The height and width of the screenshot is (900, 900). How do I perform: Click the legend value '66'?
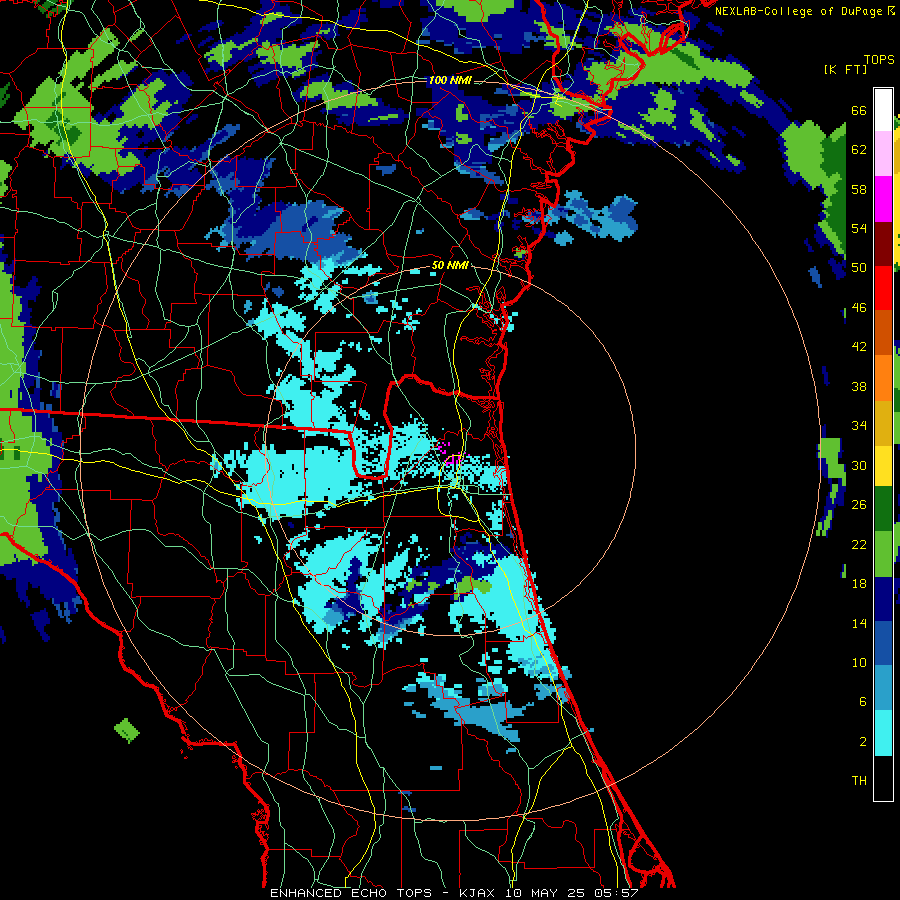(859, 111)
